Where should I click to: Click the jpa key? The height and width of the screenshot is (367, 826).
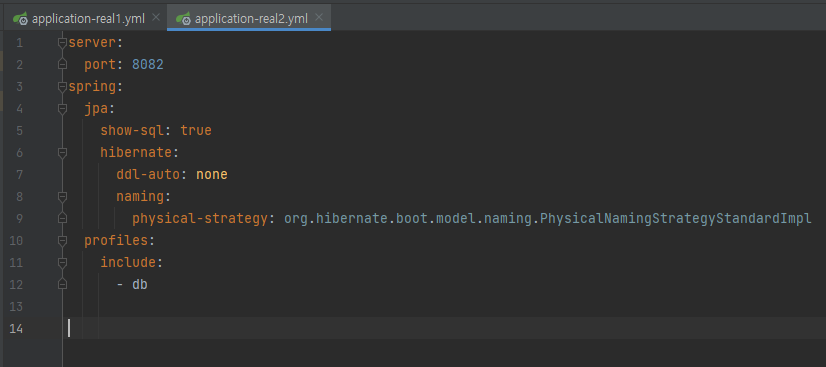click(x=96, y=109)
